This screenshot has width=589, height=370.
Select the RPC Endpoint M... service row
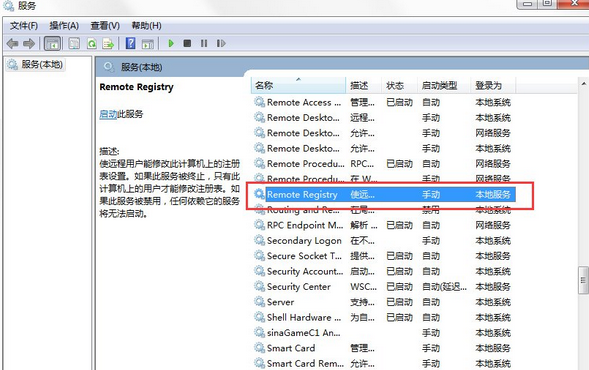(384, 225)
